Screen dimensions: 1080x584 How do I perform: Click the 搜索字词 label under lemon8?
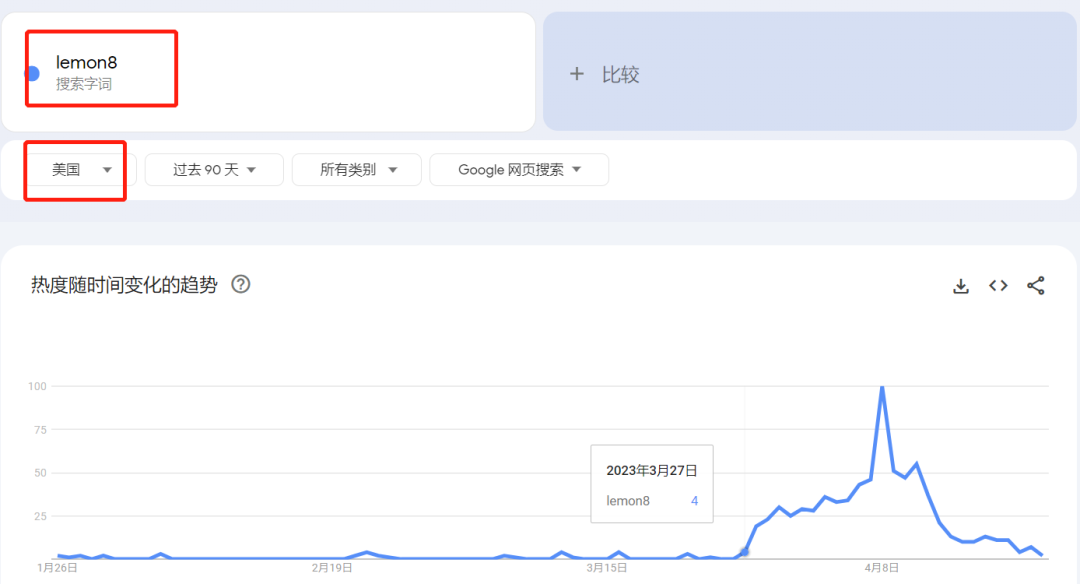[83, 84]
